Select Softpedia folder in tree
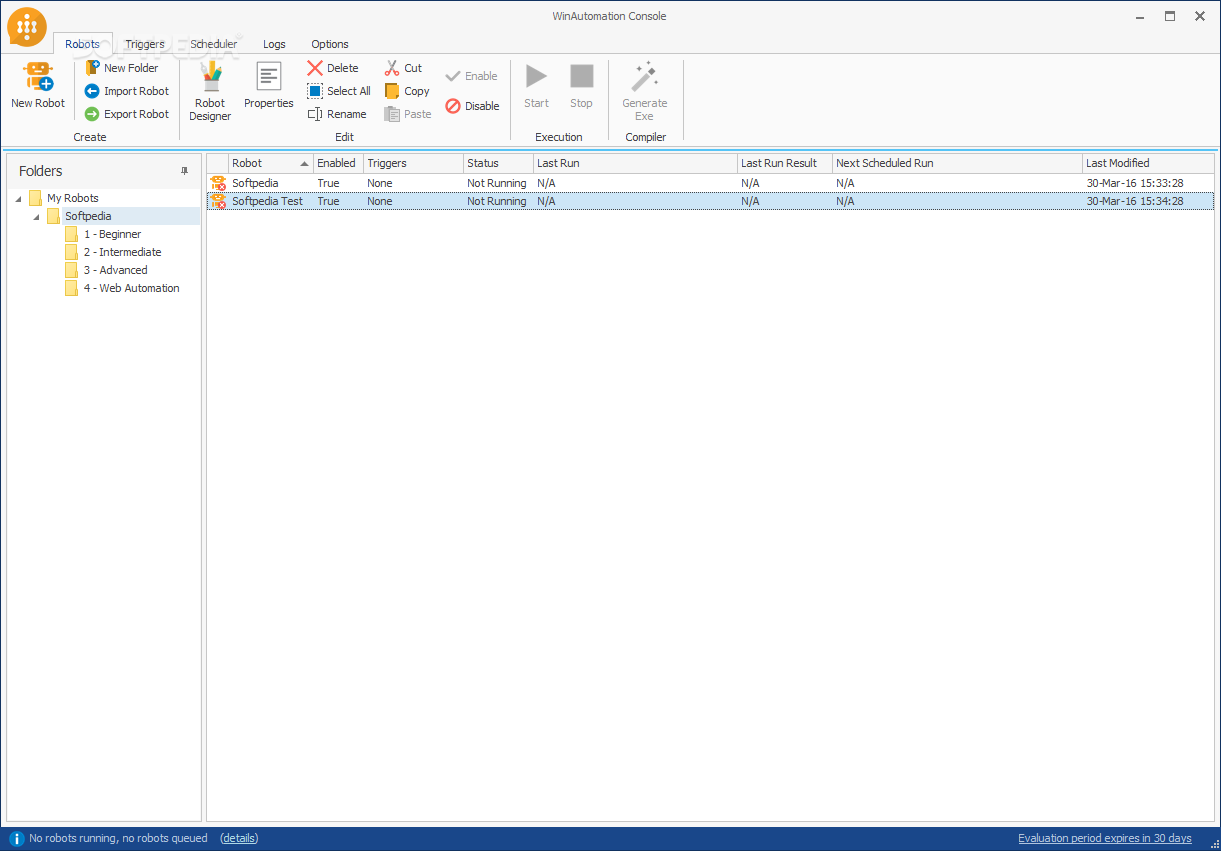 point(88,216)
